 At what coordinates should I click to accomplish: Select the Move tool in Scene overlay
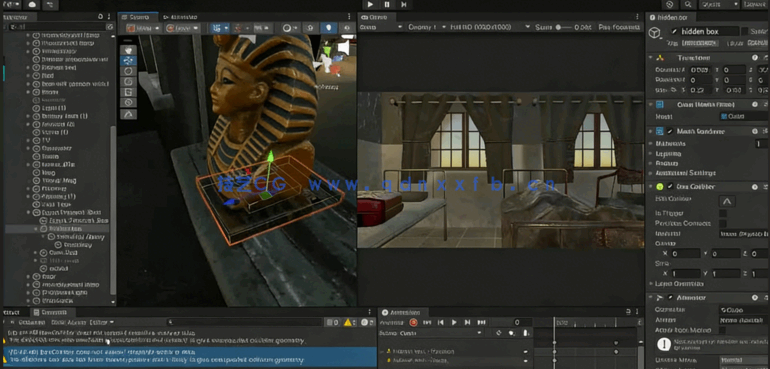tap(129, 60)
